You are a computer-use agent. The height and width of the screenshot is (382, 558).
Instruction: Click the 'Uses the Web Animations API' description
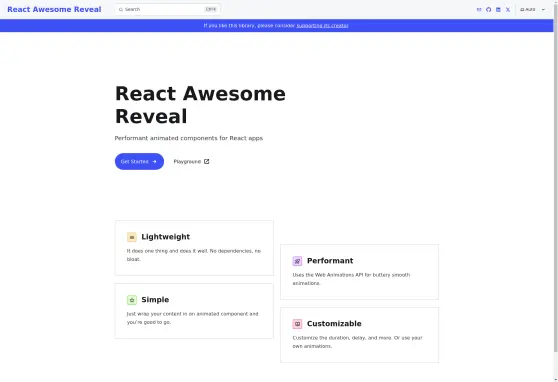351,279
